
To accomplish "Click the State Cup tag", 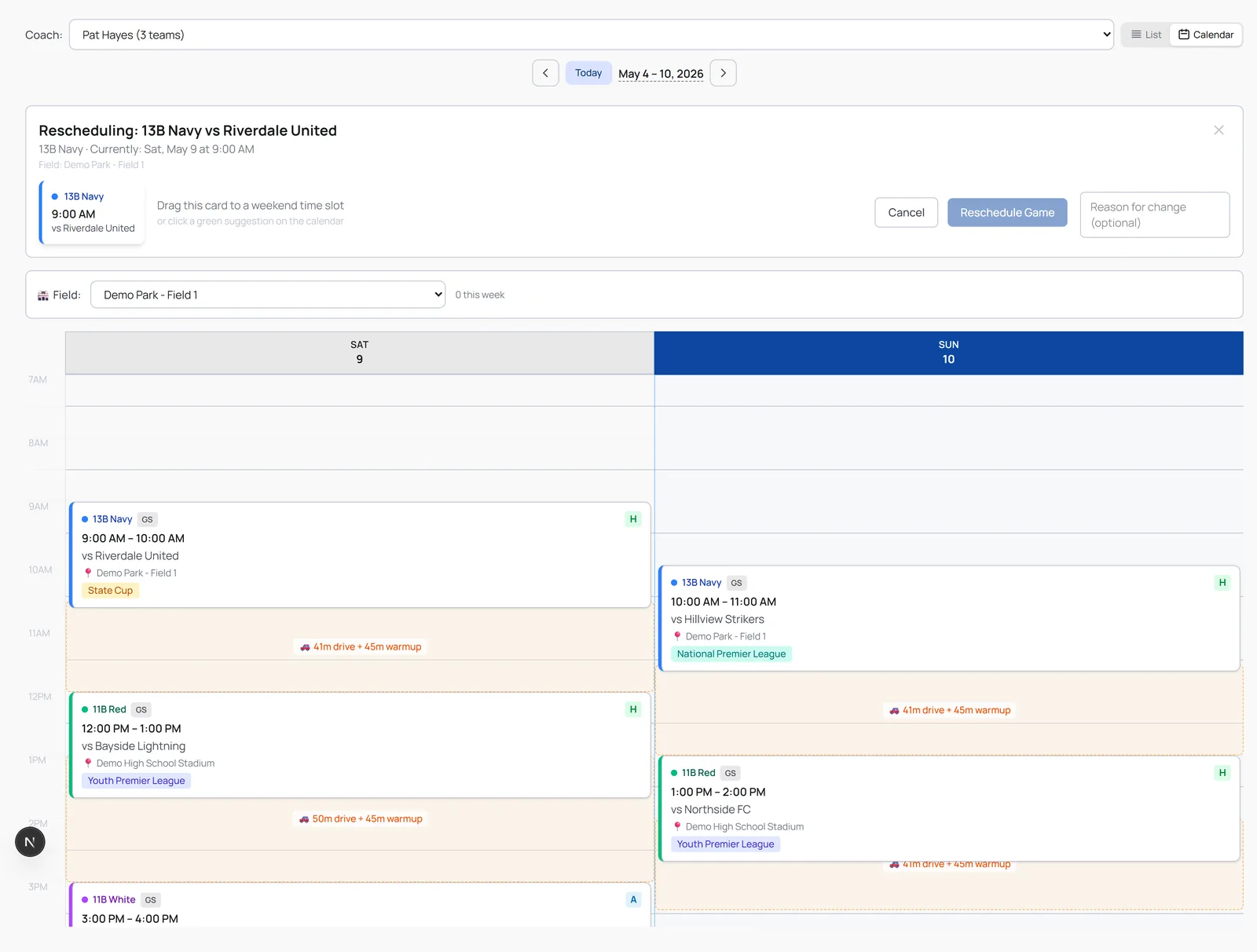I will pyautogui.click(x=110, y=591).
